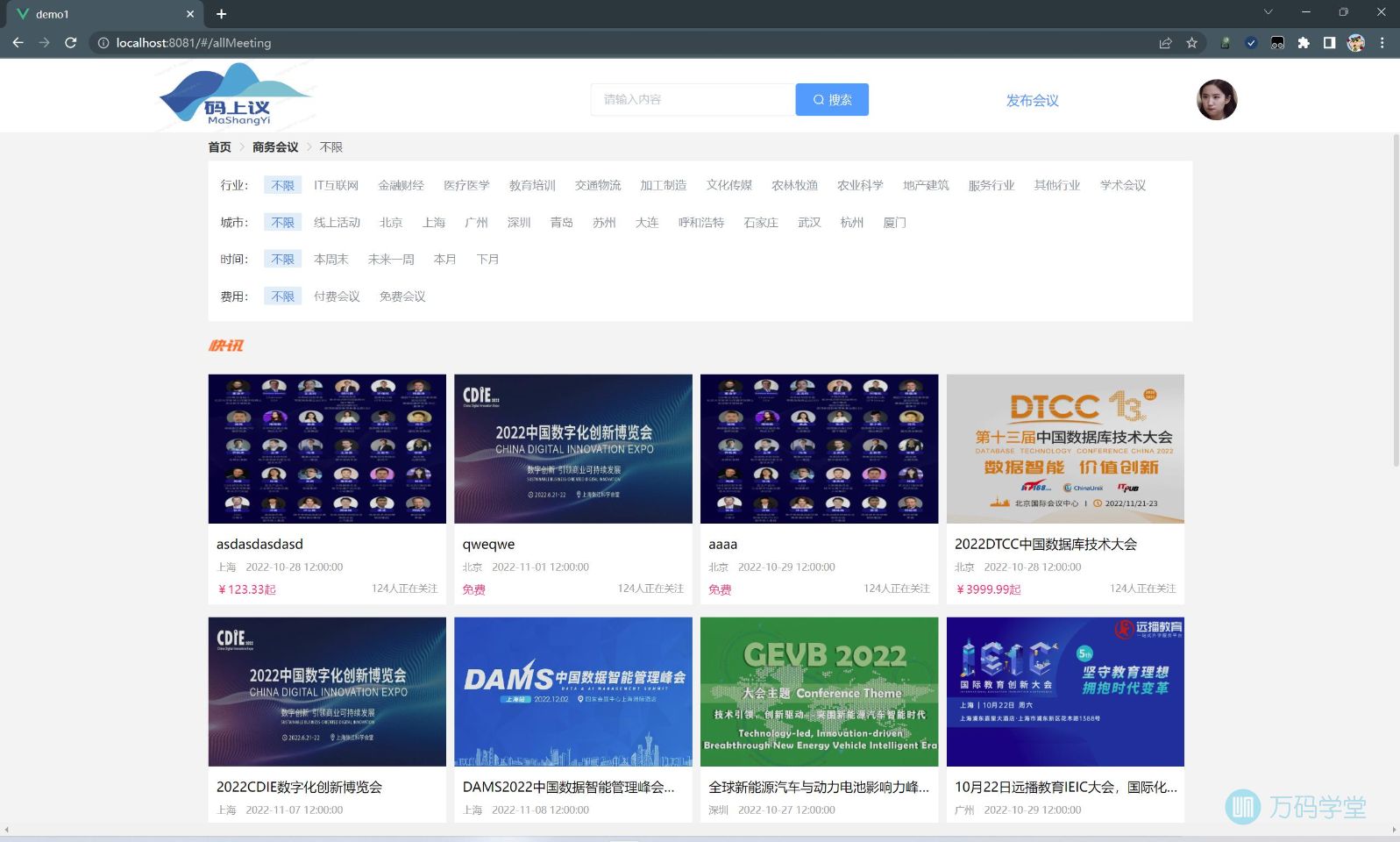Filter city by 厦门

tap(895, 223)
